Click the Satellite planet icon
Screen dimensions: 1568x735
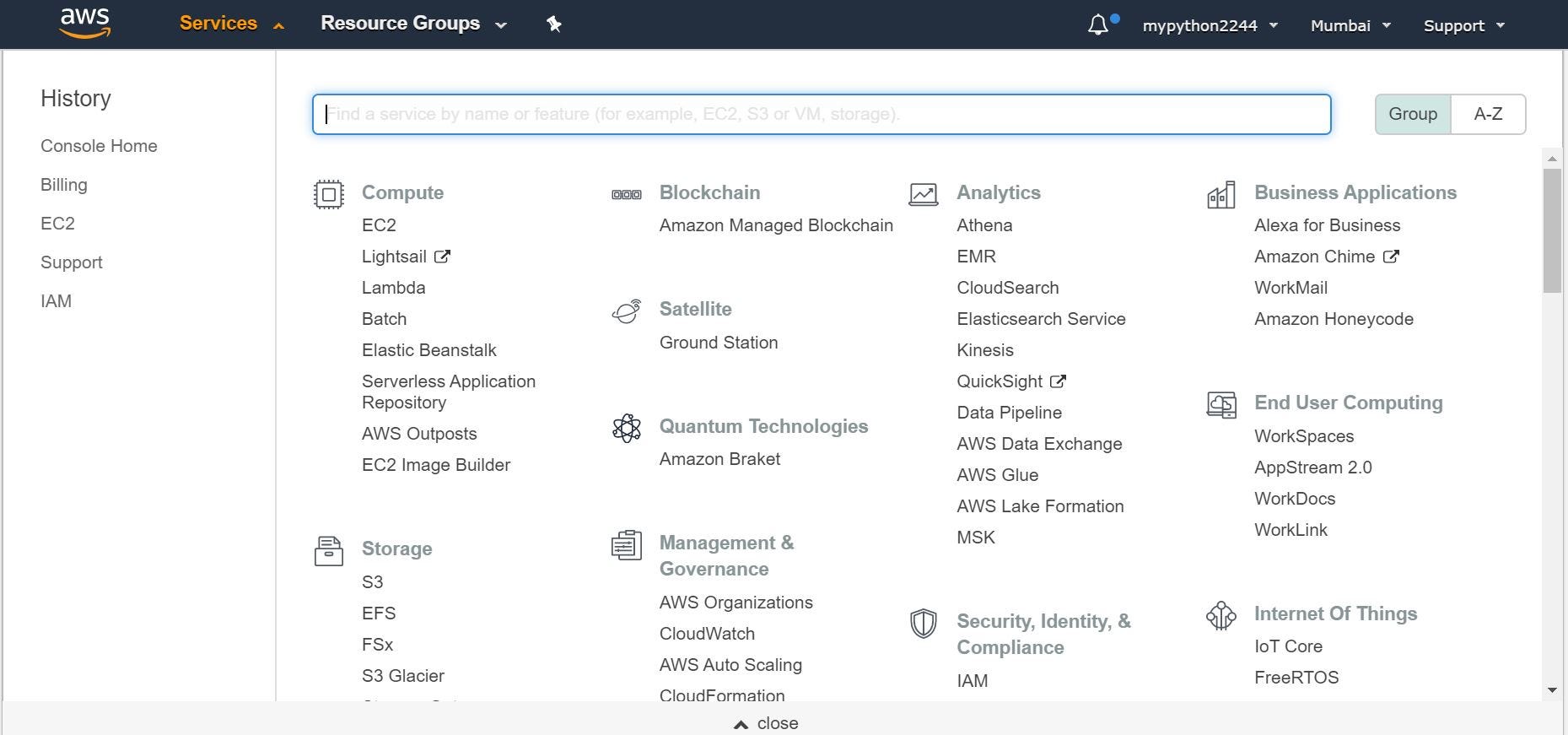(x=627, y=311)
